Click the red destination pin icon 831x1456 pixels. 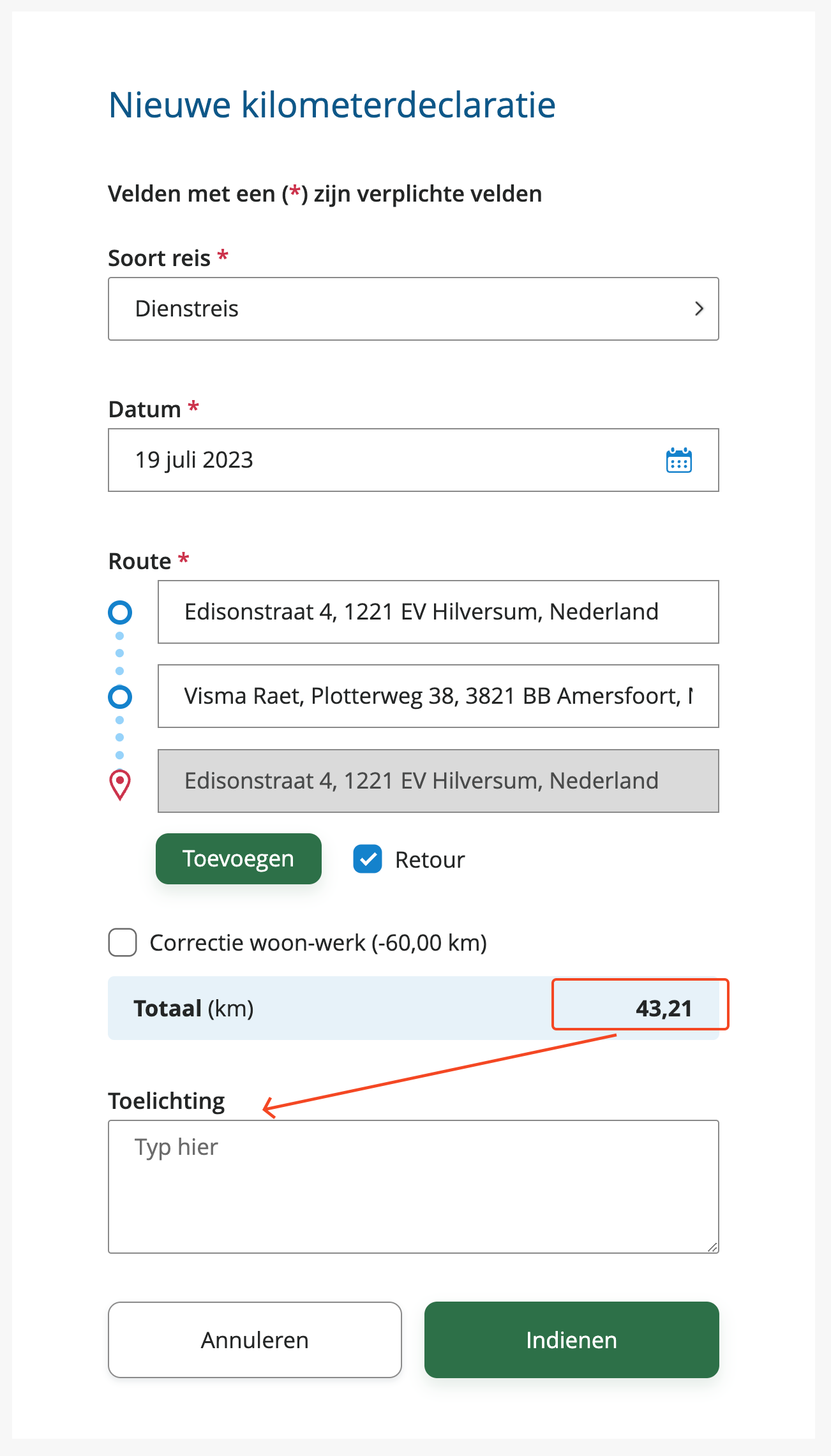click(120, 784)
